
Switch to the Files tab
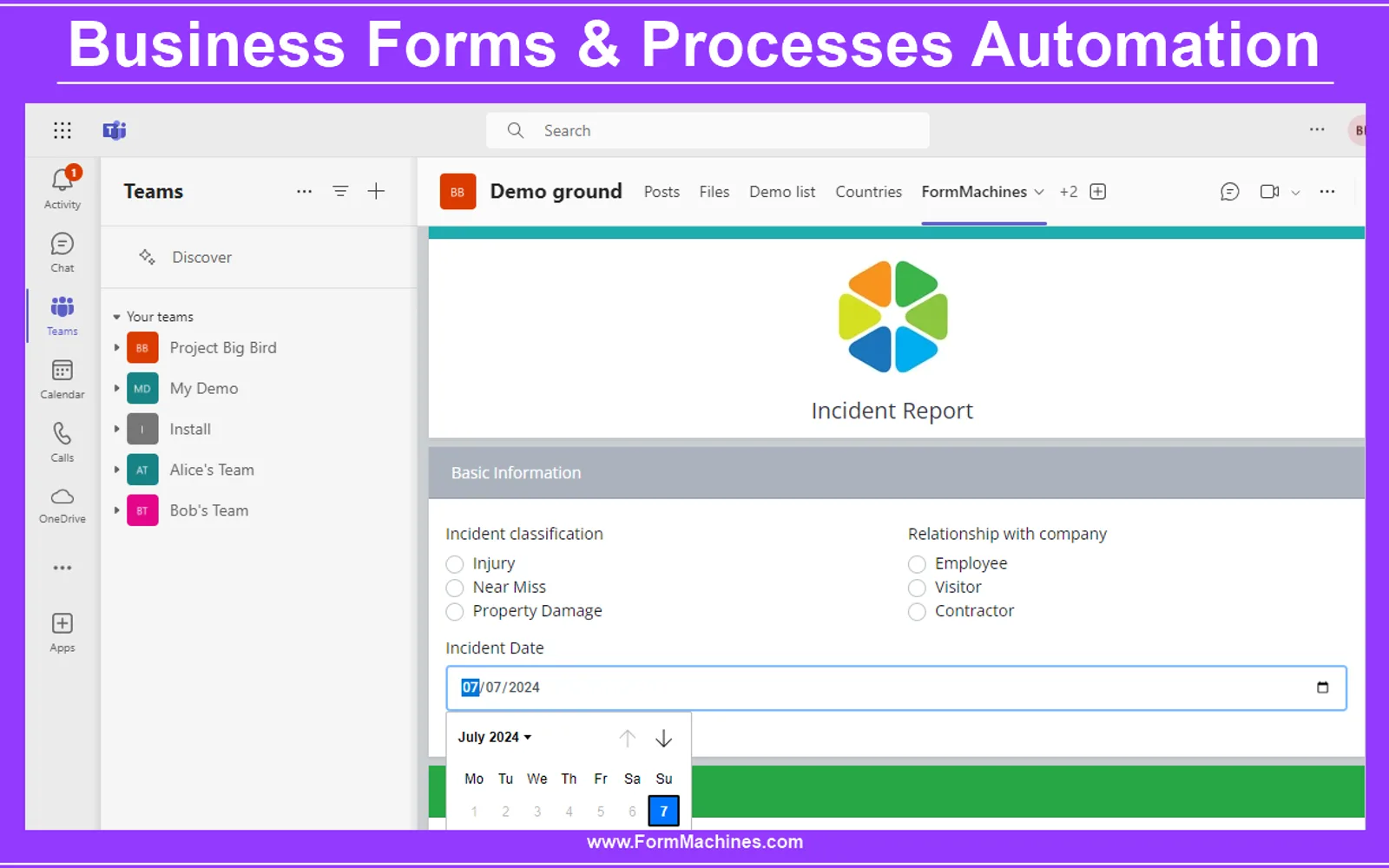pos(714,192)
